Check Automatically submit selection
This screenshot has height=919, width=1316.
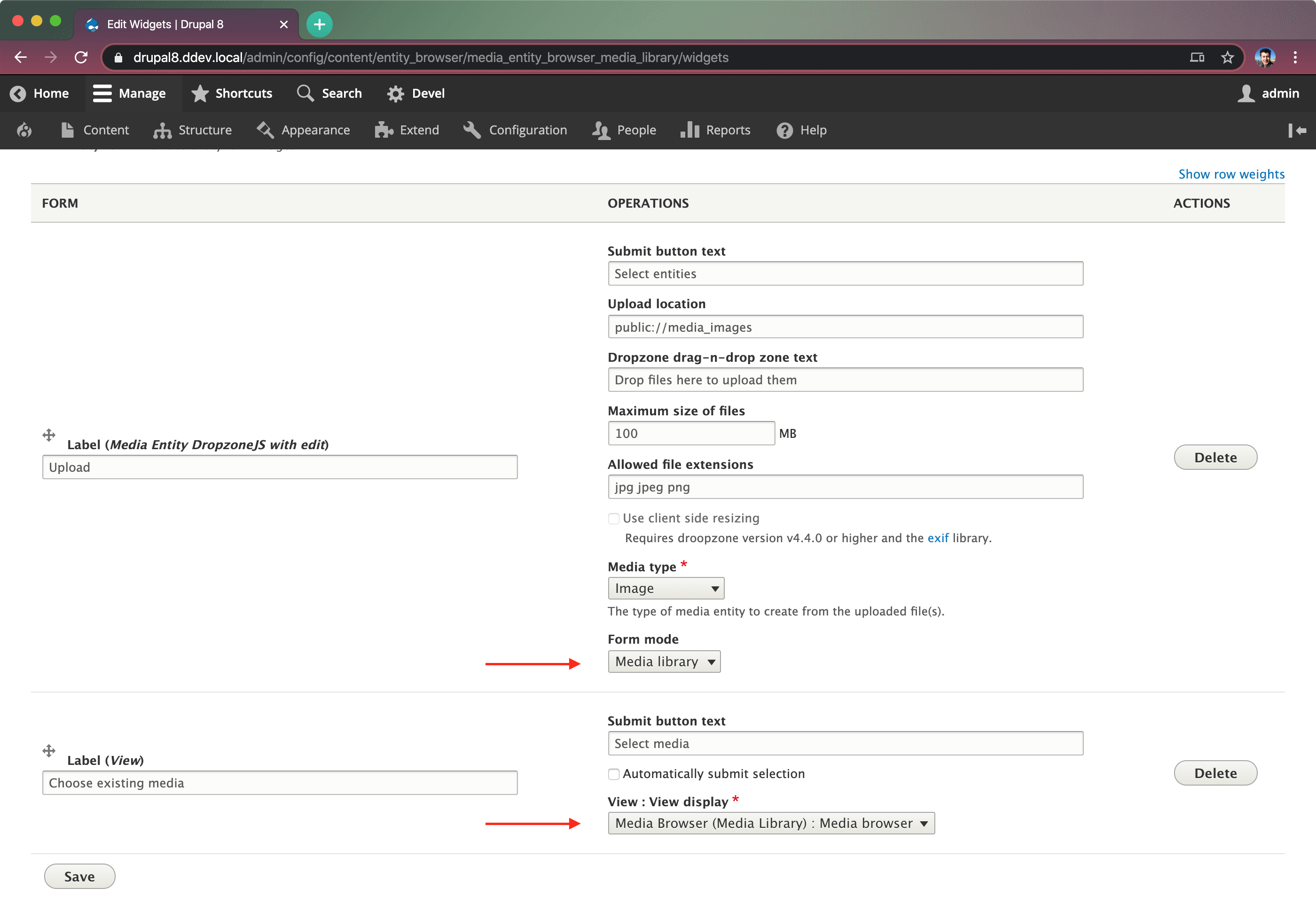tap(613, 773)
